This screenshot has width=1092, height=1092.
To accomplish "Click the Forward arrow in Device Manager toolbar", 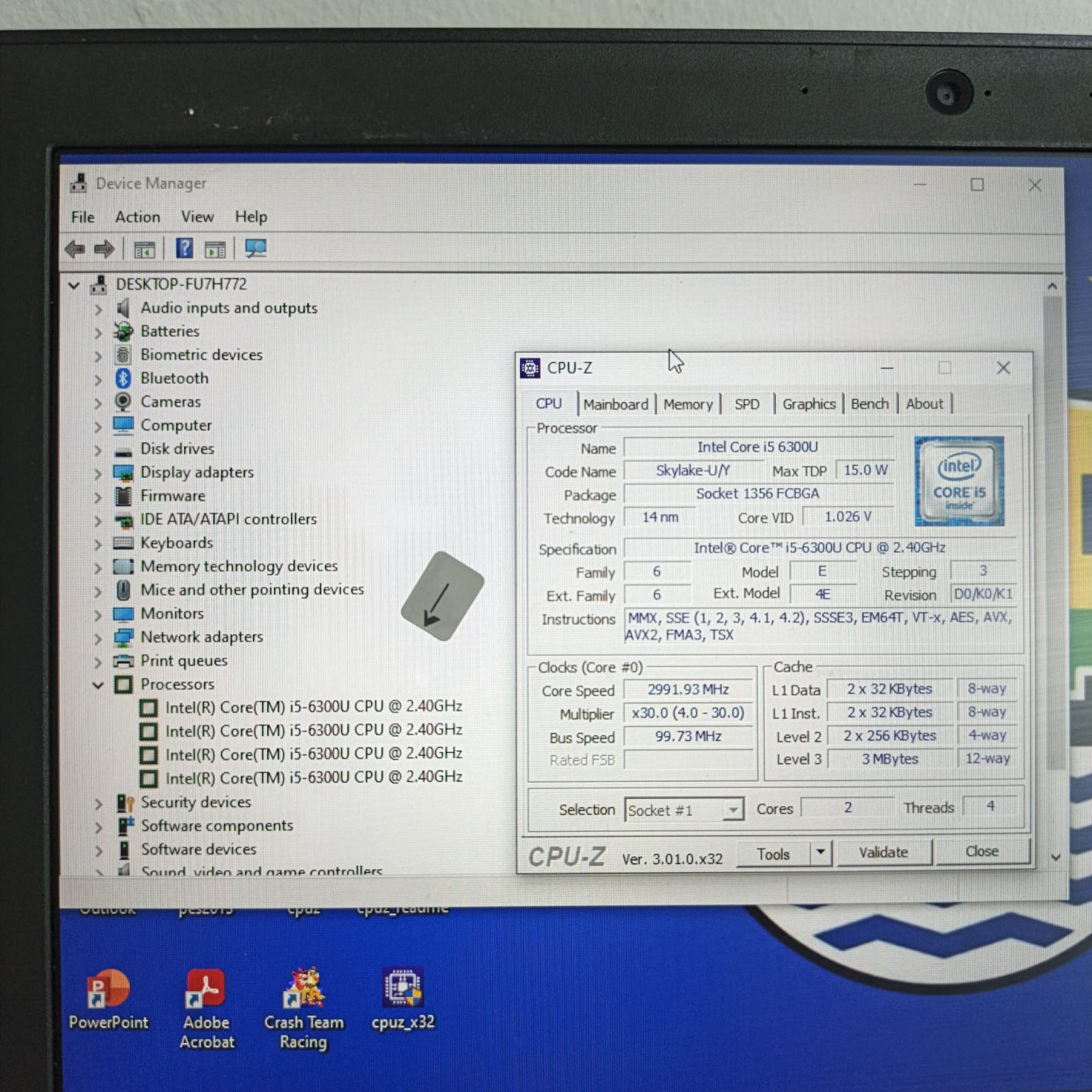I will coord(104,249).
